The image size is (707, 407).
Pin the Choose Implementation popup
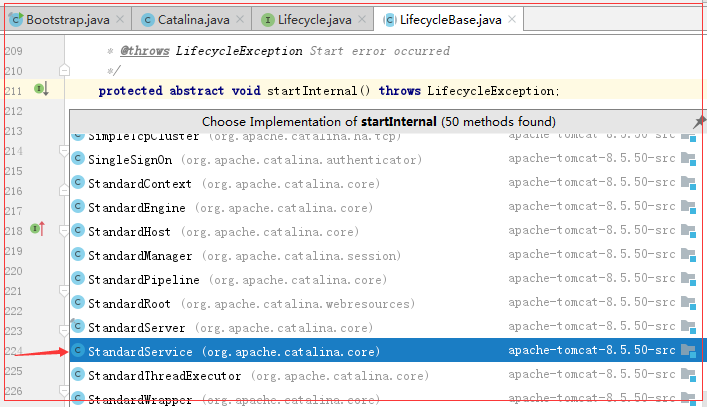coord(699,121)
